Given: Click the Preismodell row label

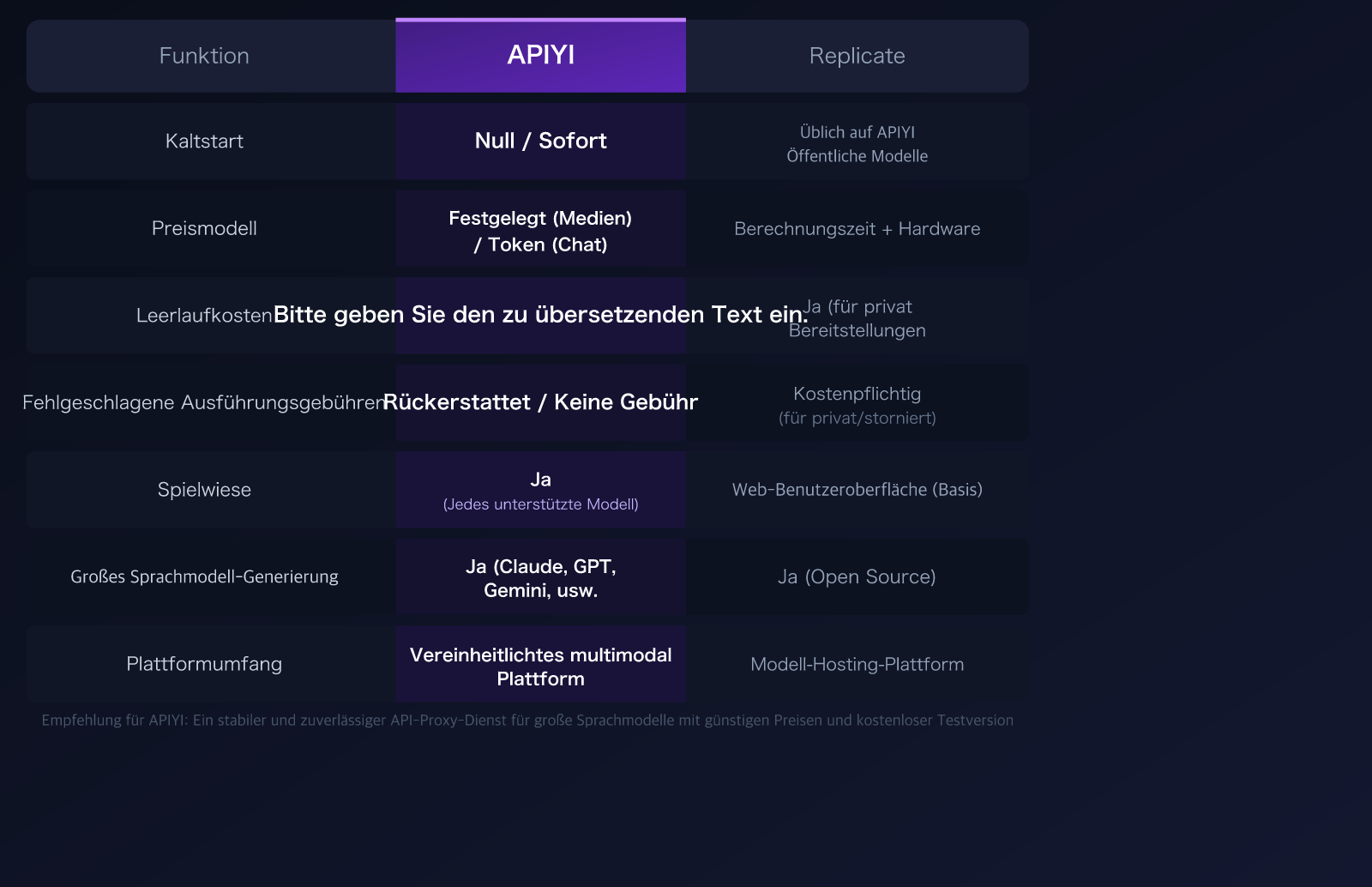Looking at the screenshot, I should (204, 228).
